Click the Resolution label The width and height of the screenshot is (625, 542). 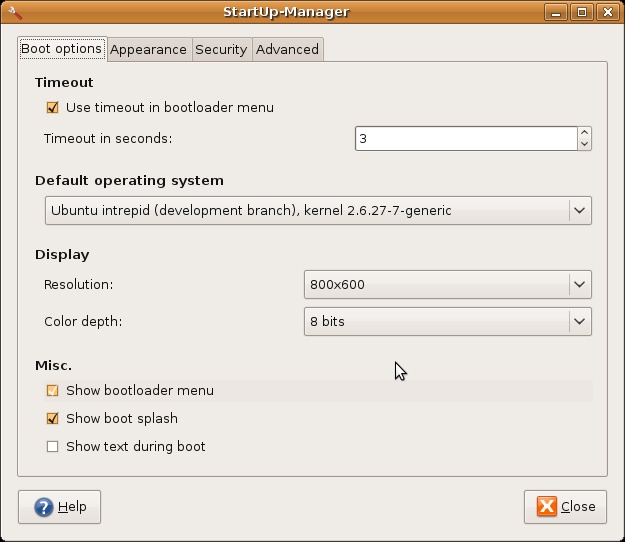click(79, 285)
